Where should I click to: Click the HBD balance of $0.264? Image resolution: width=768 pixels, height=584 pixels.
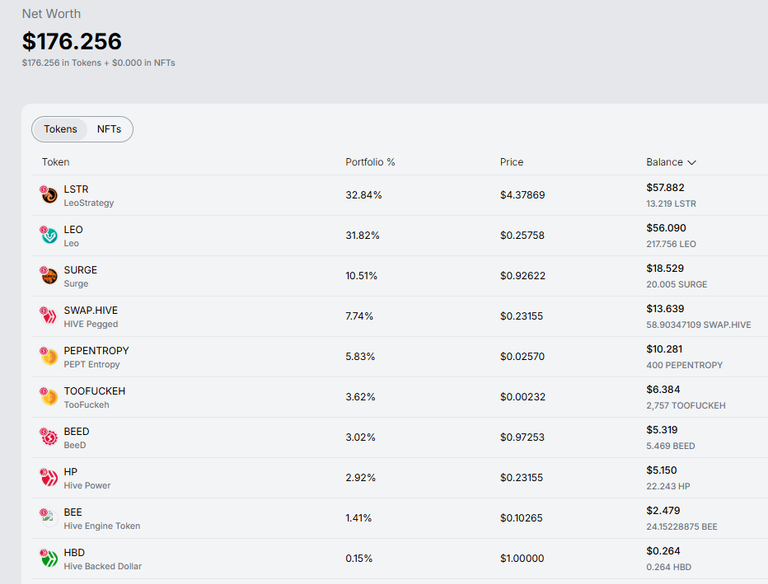[x=663, y=551]
